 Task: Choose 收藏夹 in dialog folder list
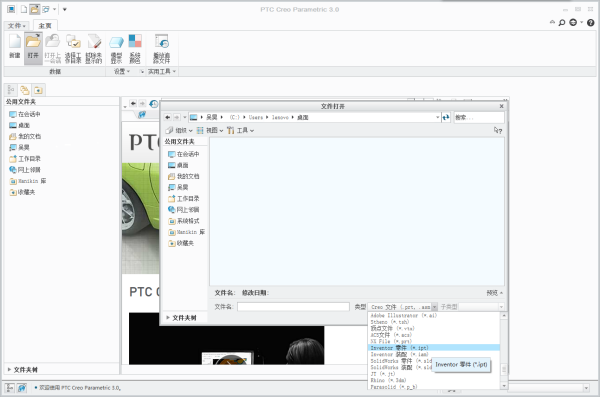pyautogui.click(x=181, y=243)
